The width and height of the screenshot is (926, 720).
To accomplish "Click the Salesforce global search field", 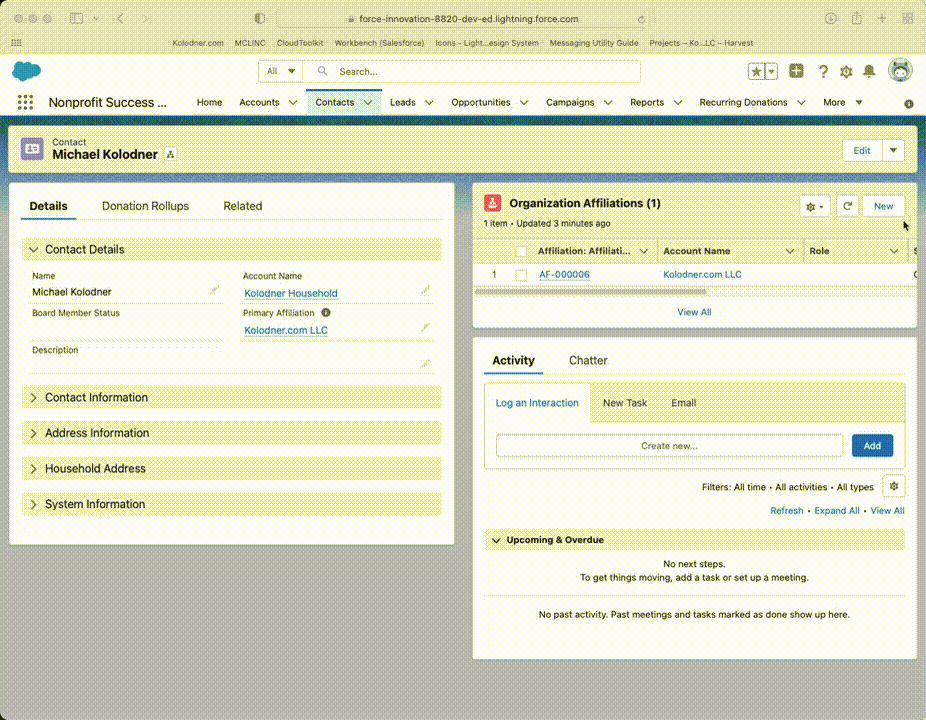I will (471, 71).
